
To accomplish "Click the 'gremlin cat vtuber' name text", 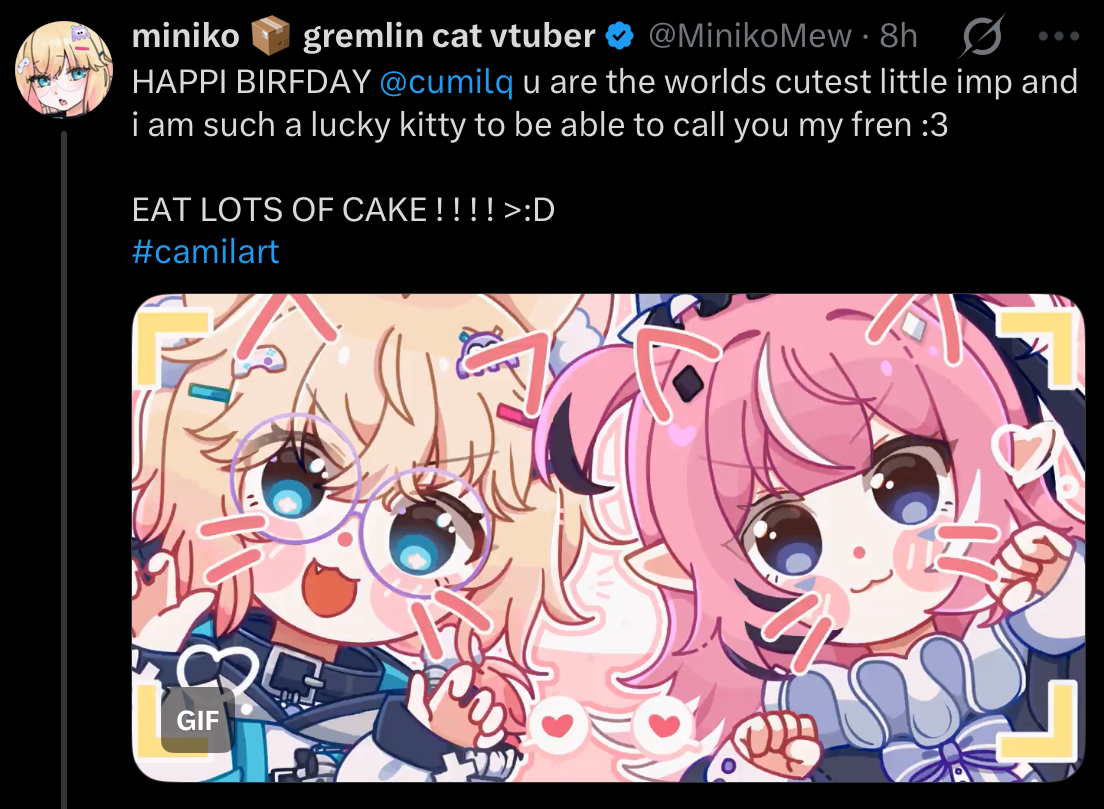I will click(449, 36).
